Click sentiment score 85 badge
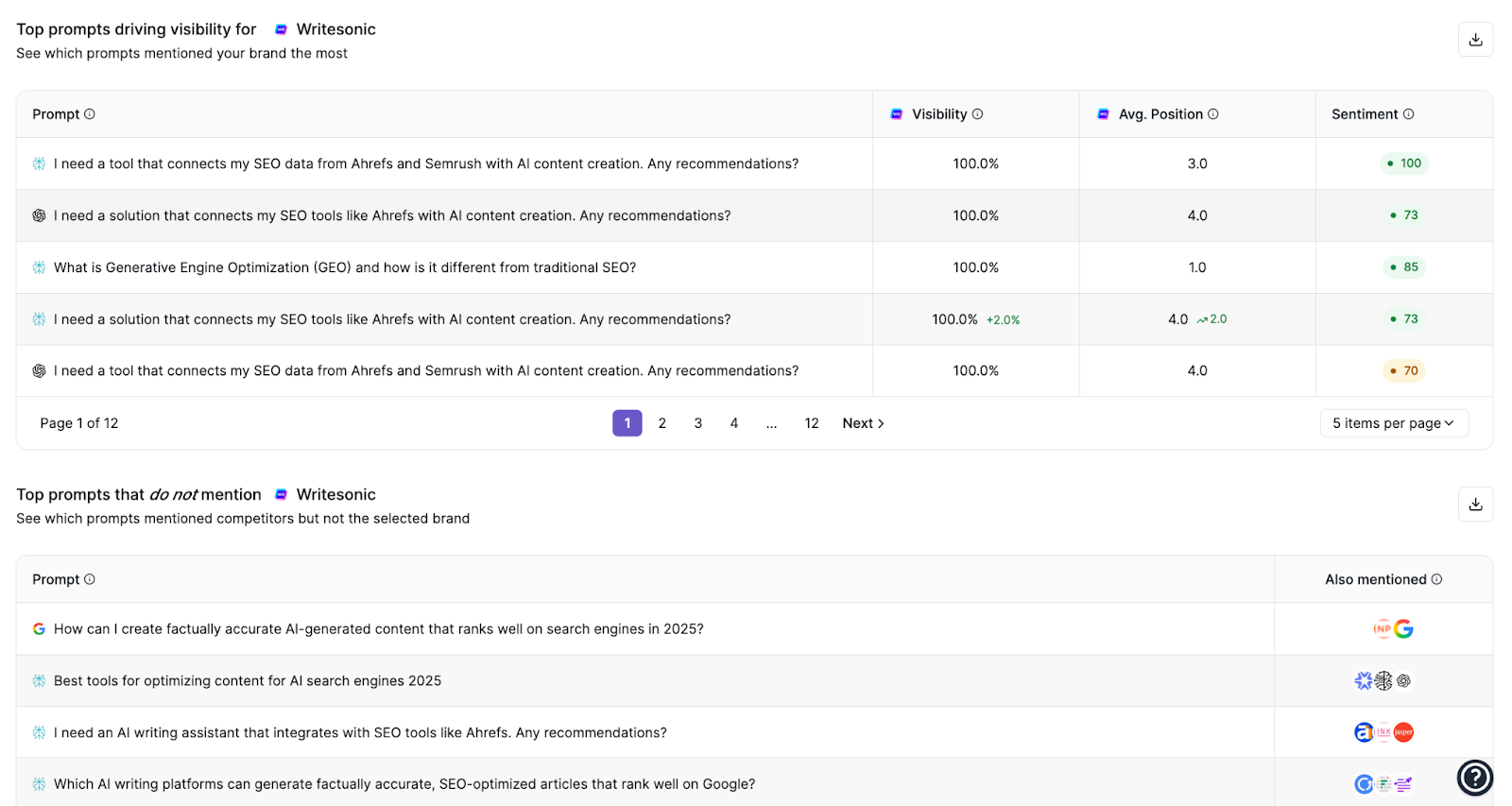 coord(1403,267)
